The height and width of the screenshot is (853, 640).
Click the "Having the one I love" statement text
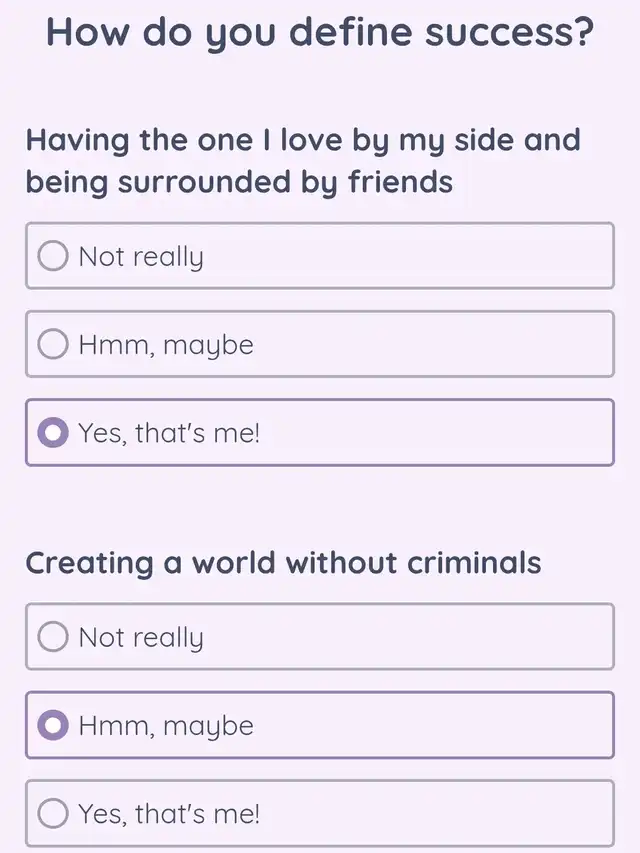click(x=303, y=160)
